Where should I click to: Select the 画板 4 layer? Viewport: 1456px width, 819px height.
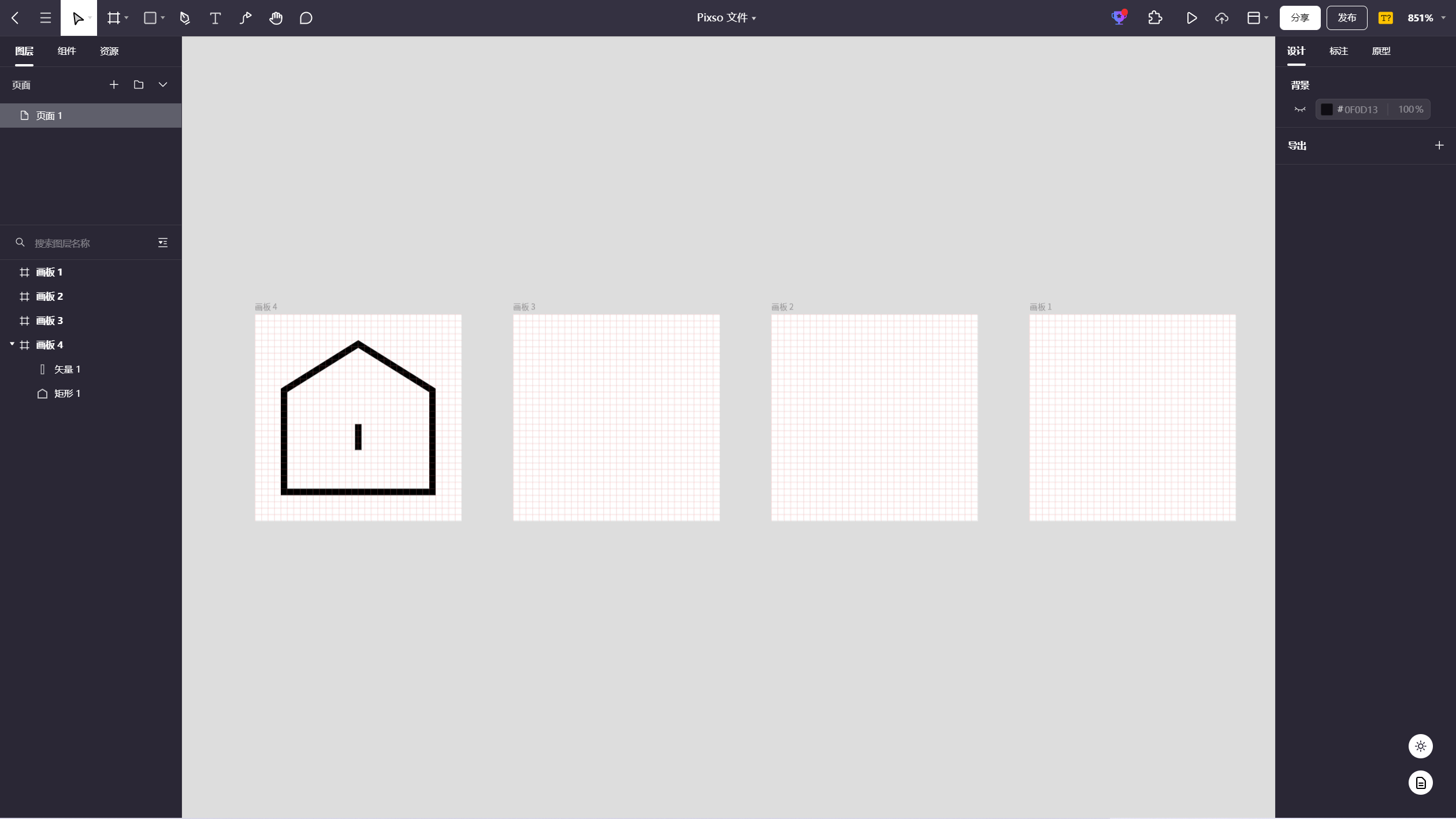tap(91, 345)
